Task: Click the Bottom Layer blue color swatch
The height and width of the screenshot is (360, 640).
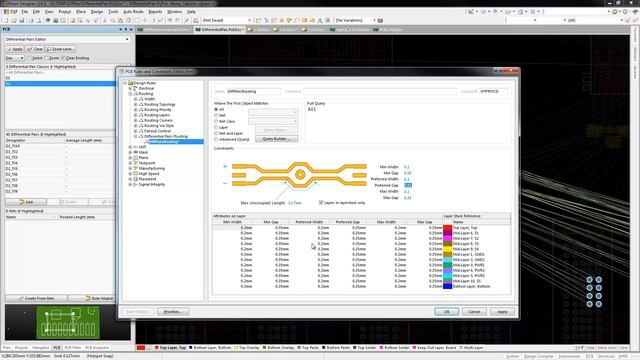Action: (x=447, y=286)
